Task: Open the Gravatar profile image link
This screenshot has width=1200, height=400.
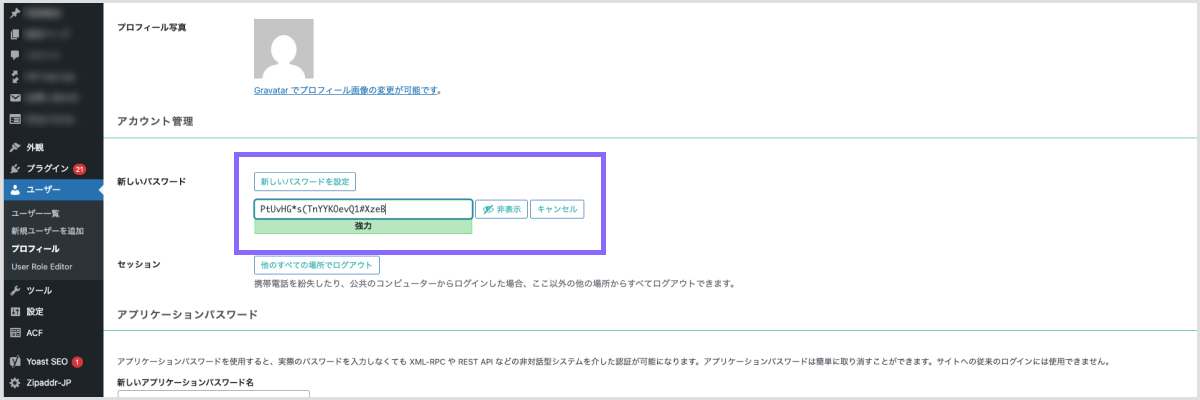Action: pos(347,90)
